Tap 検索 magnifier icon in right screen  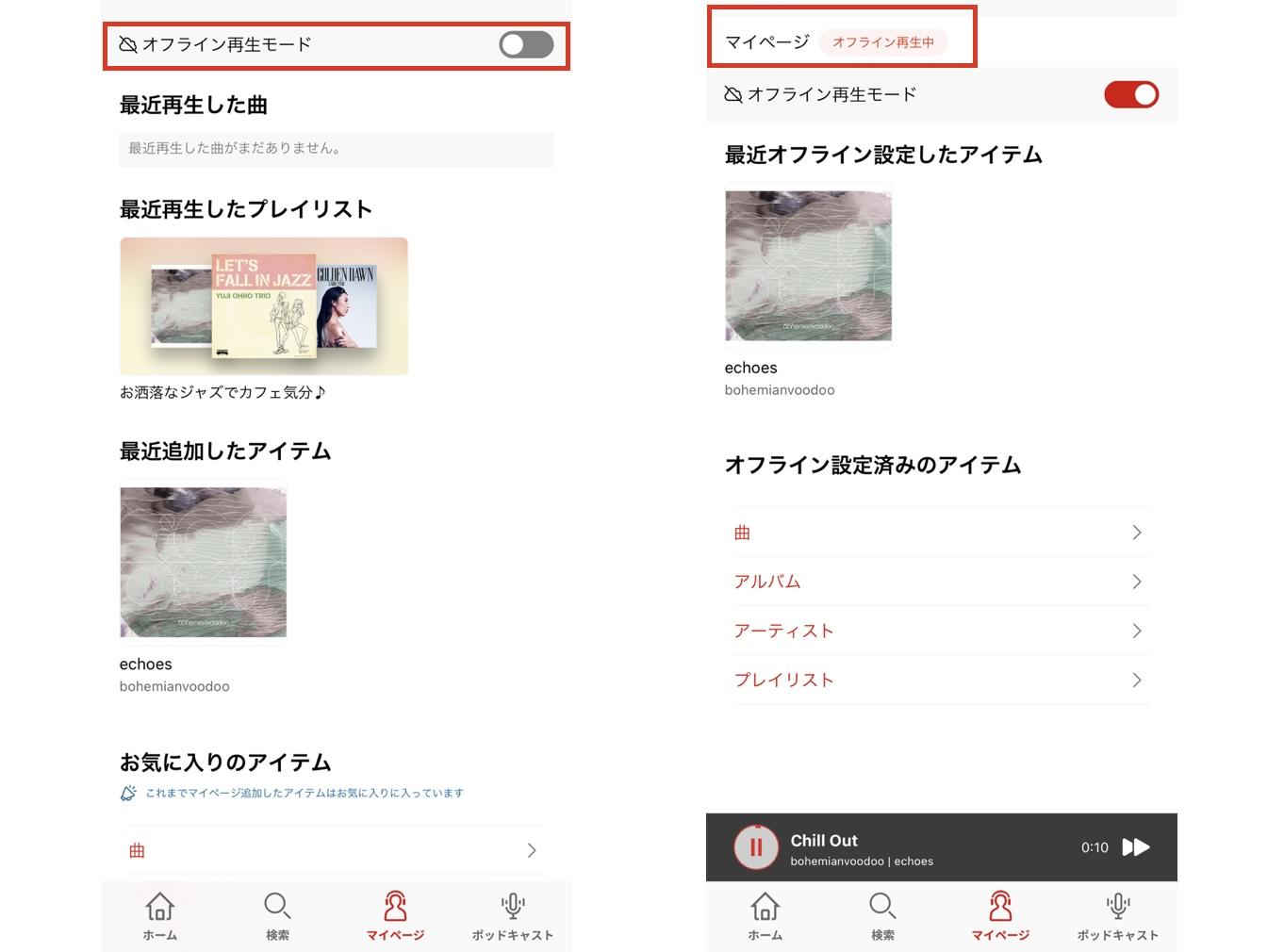(x=882, y=906)
